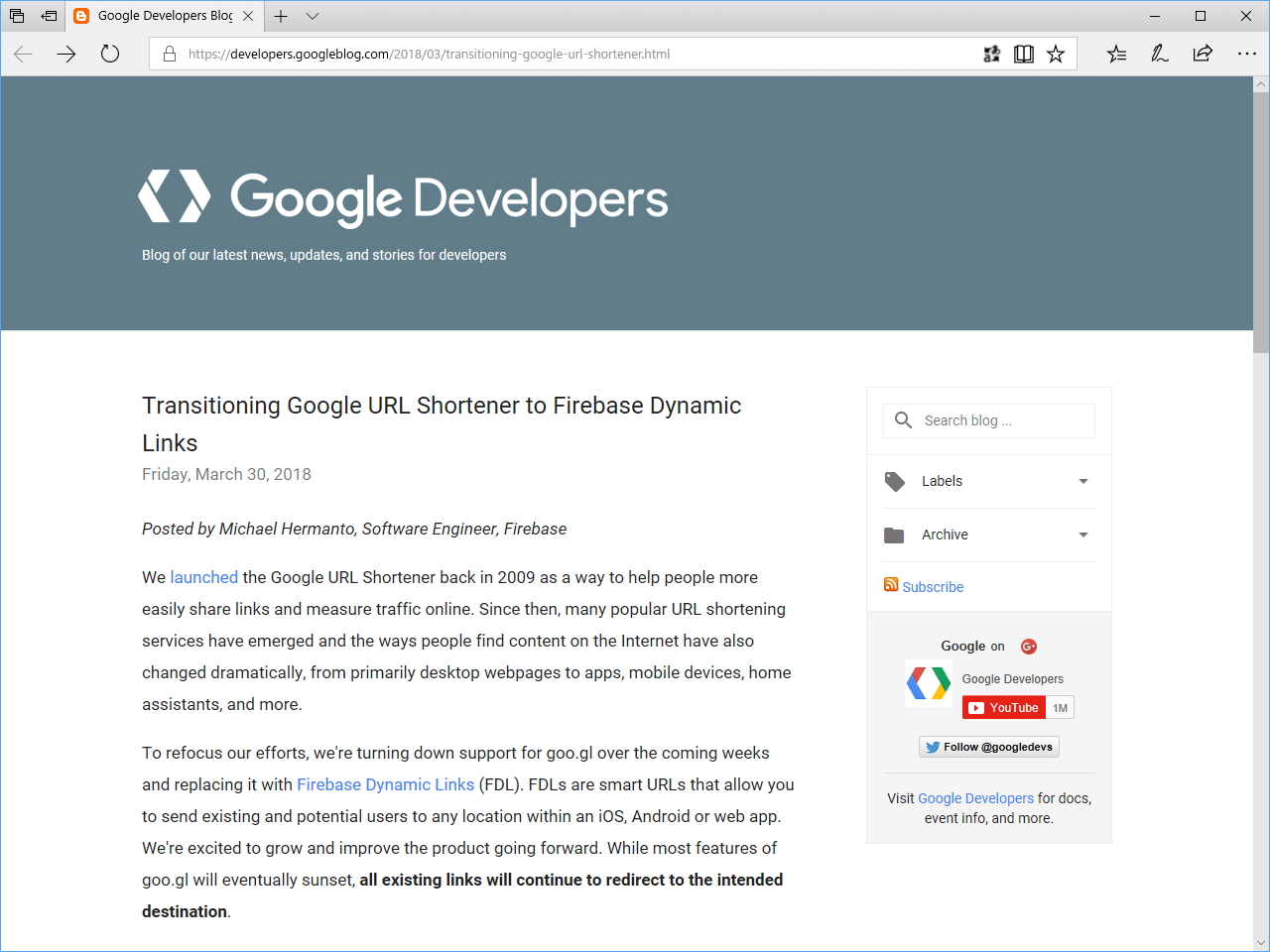Click the Google Developers logo thumbnail
Viewport: 1270px width, 952px height.
928,682
